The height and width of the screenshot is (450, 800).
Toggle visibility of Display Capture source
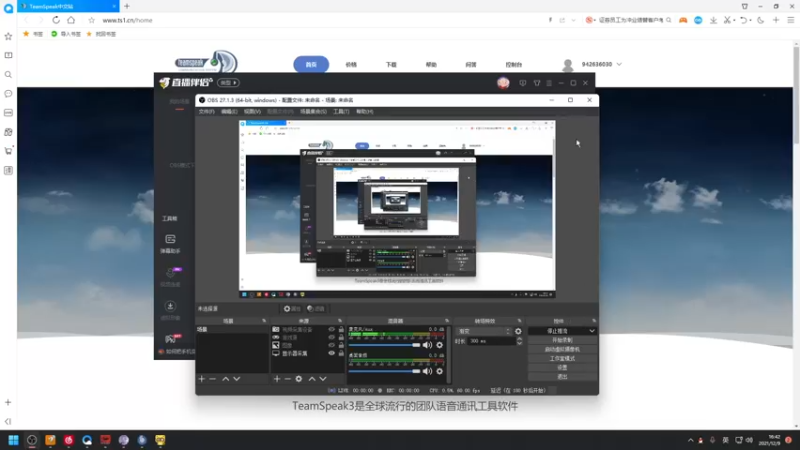[332, 353]
